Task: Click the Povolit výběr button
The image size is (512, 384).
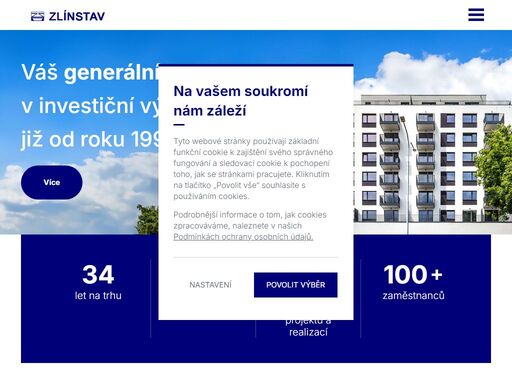Action: click(296, 285)
